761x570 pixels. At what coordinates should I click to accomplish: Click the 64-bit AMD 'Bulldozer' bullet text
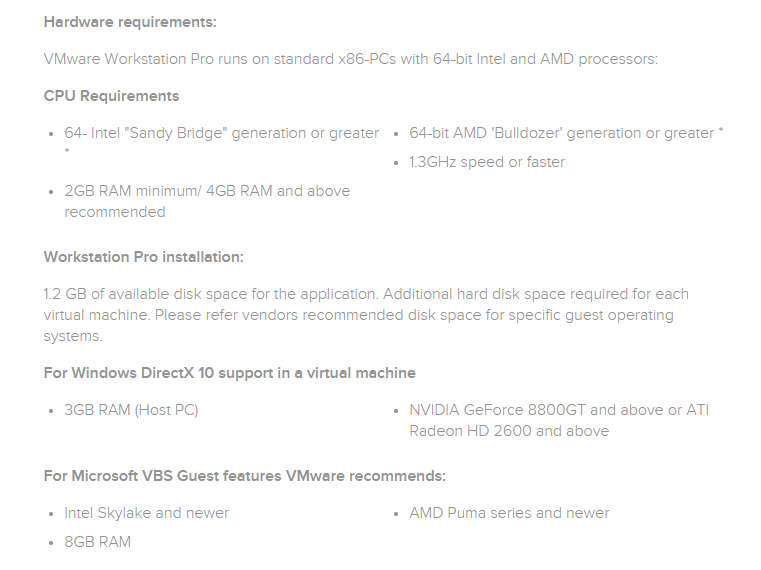coord(566,133)
